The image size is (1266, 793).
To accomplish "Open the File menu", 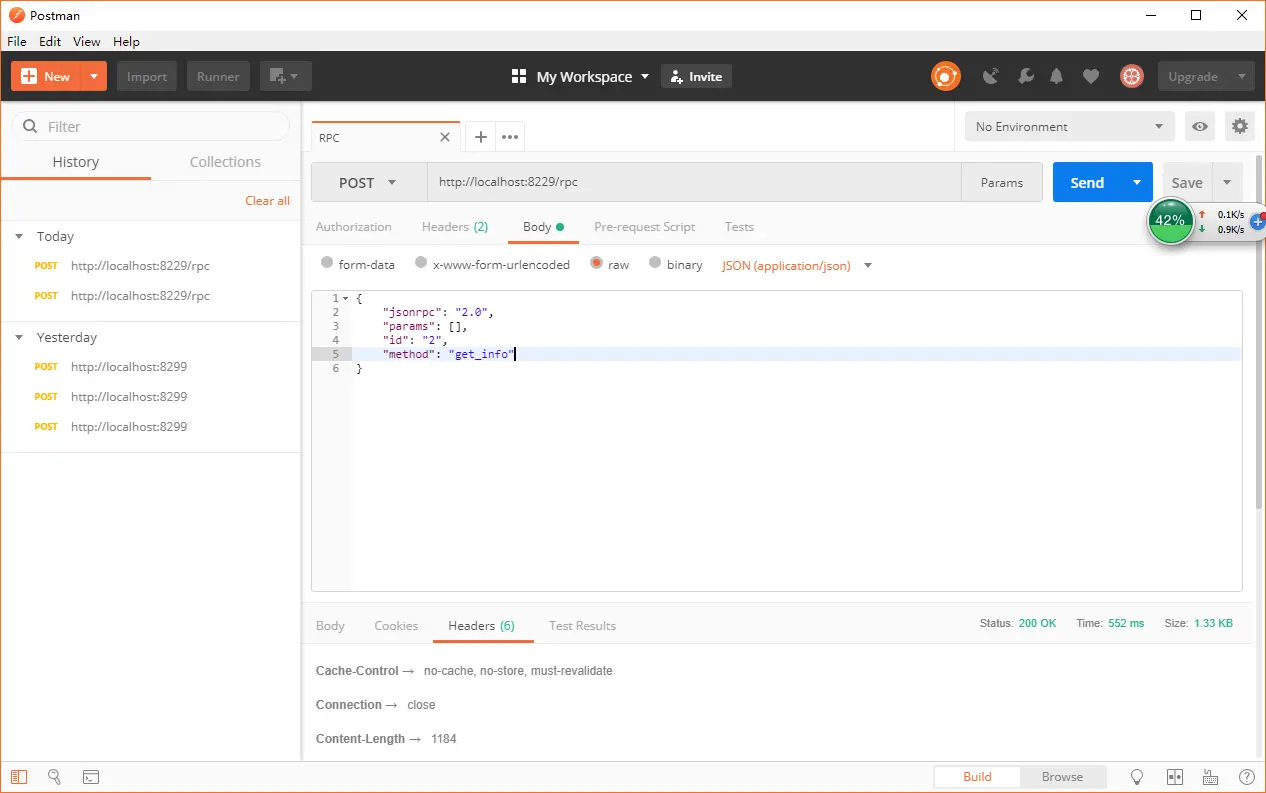I will [17, 41].
